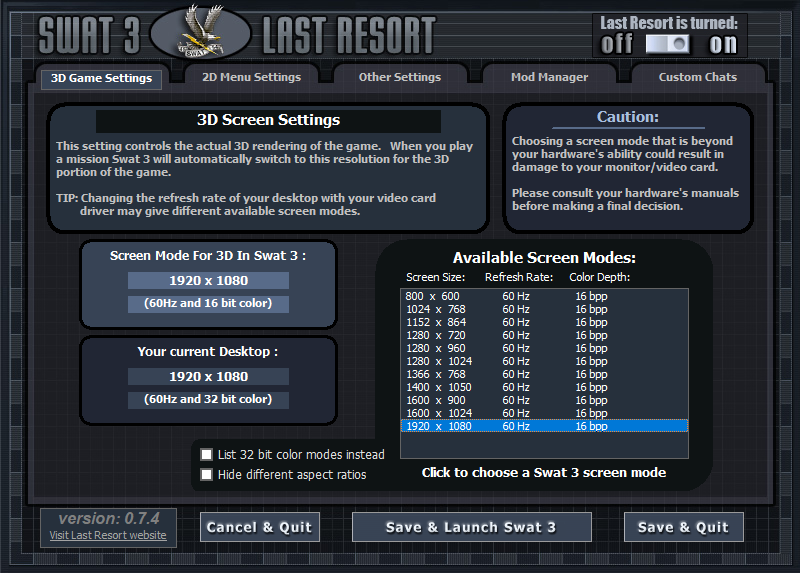This screenshot has width=800, height=573.
Task: Click the '(60Hz and 16 bit color)' field
Action: [208, 304]
